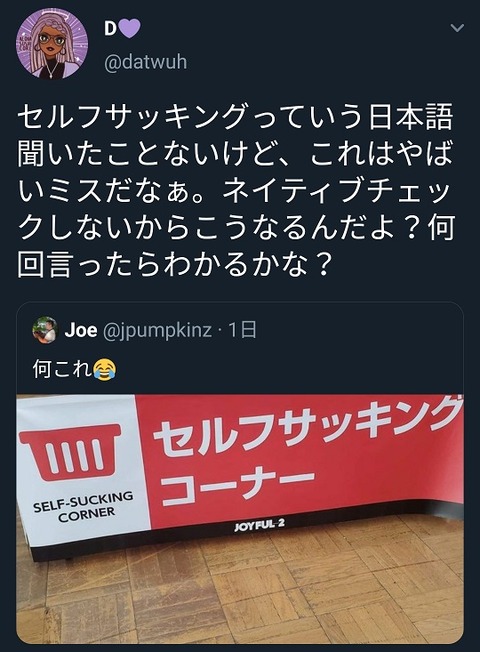Screen dimensions: 480x652
Task: Click the コーナー text on the red banner
Action: tap(236, 486)
